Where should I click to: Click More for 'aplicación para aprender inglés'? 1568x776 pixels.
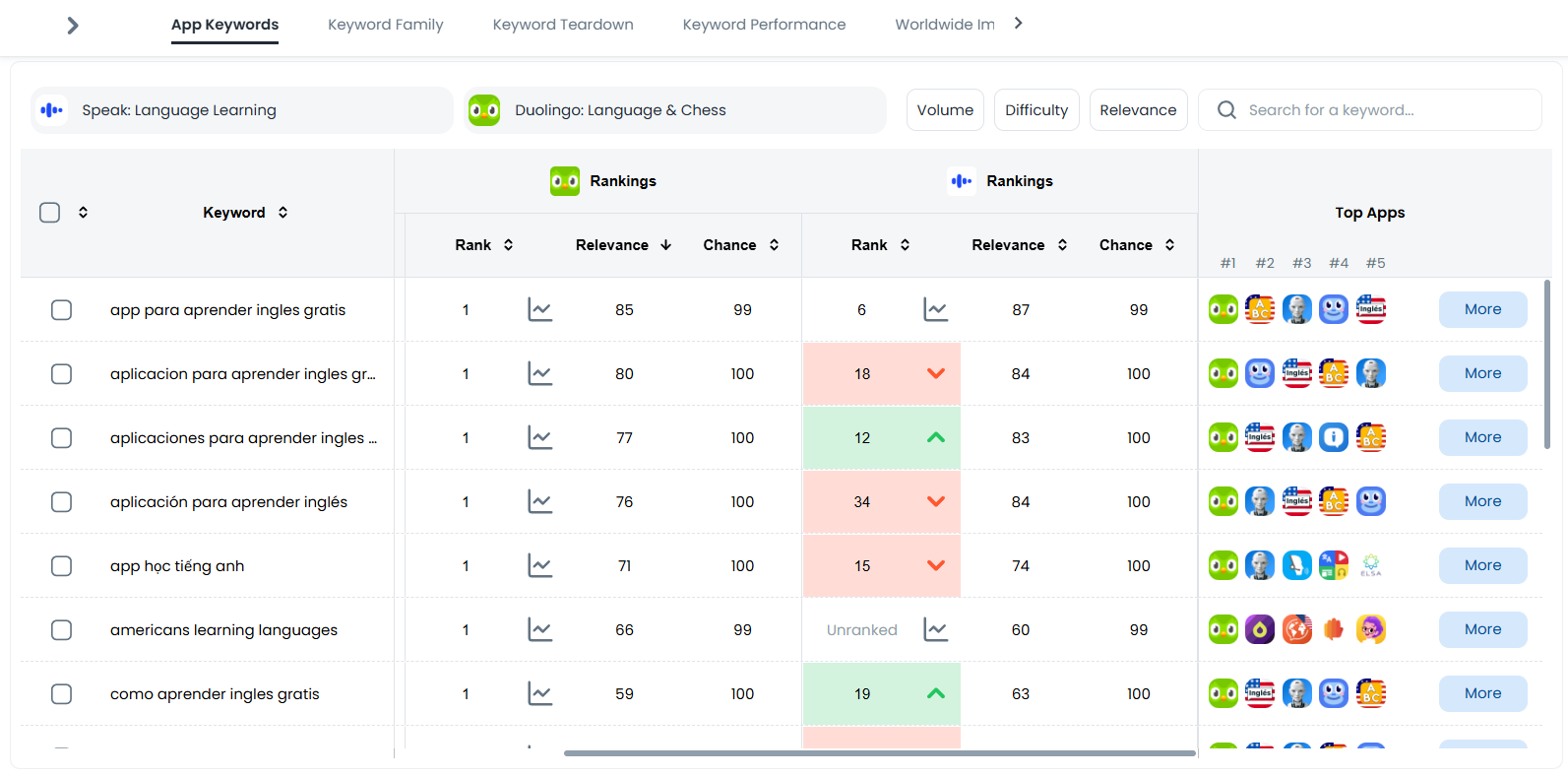pos(1483,502)
